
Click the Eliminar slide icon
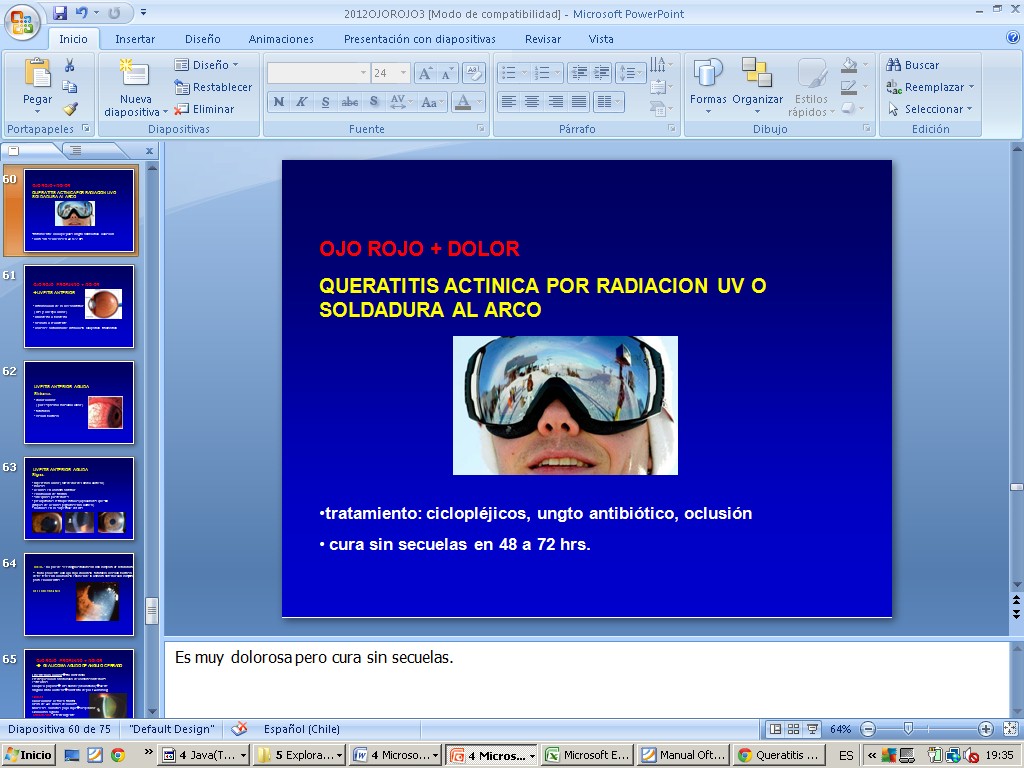tap(204, 109)
